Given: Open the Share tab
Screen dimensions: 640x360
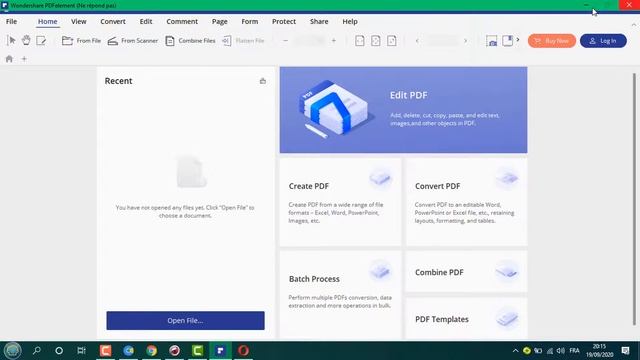Looking at the screenshot, I should [319, 21].
